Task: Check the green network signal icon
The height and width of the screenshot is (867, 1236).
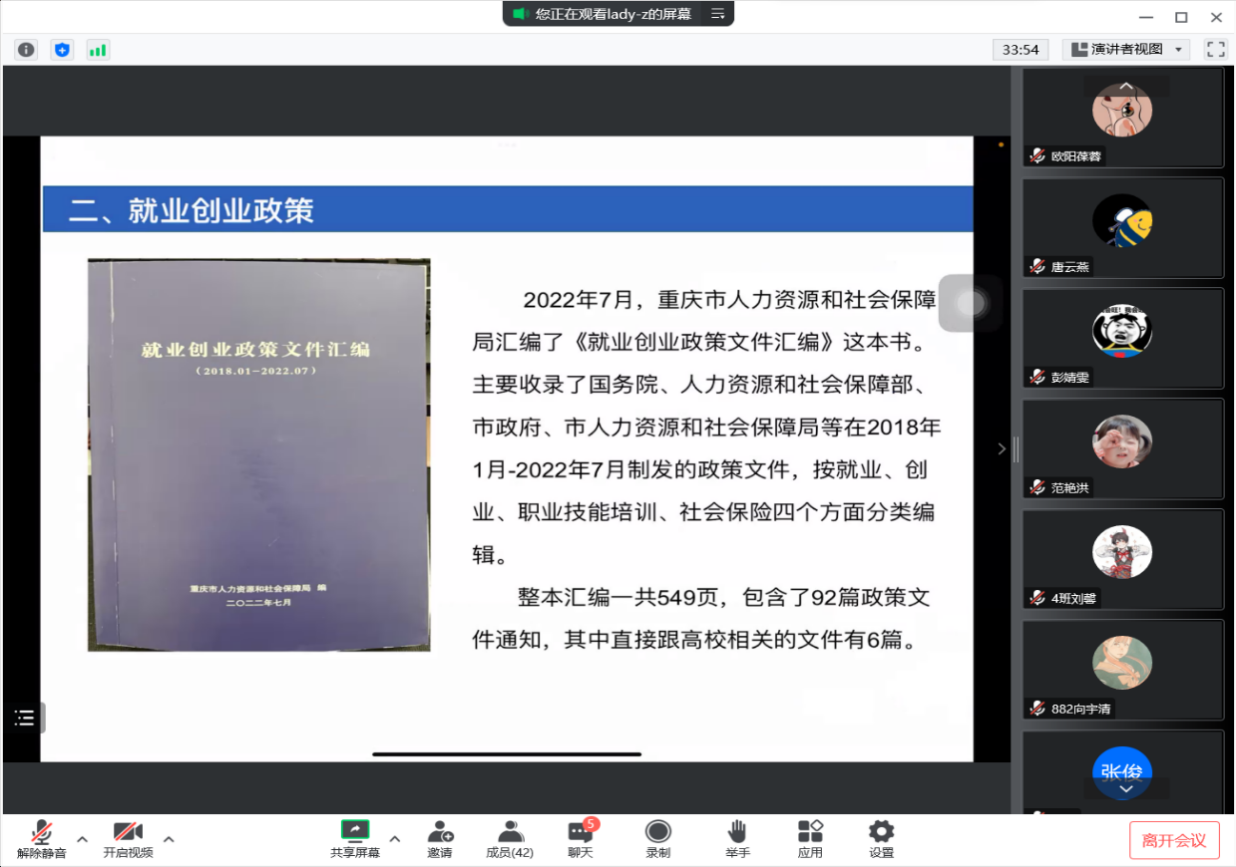Action: tap(97, 49)
